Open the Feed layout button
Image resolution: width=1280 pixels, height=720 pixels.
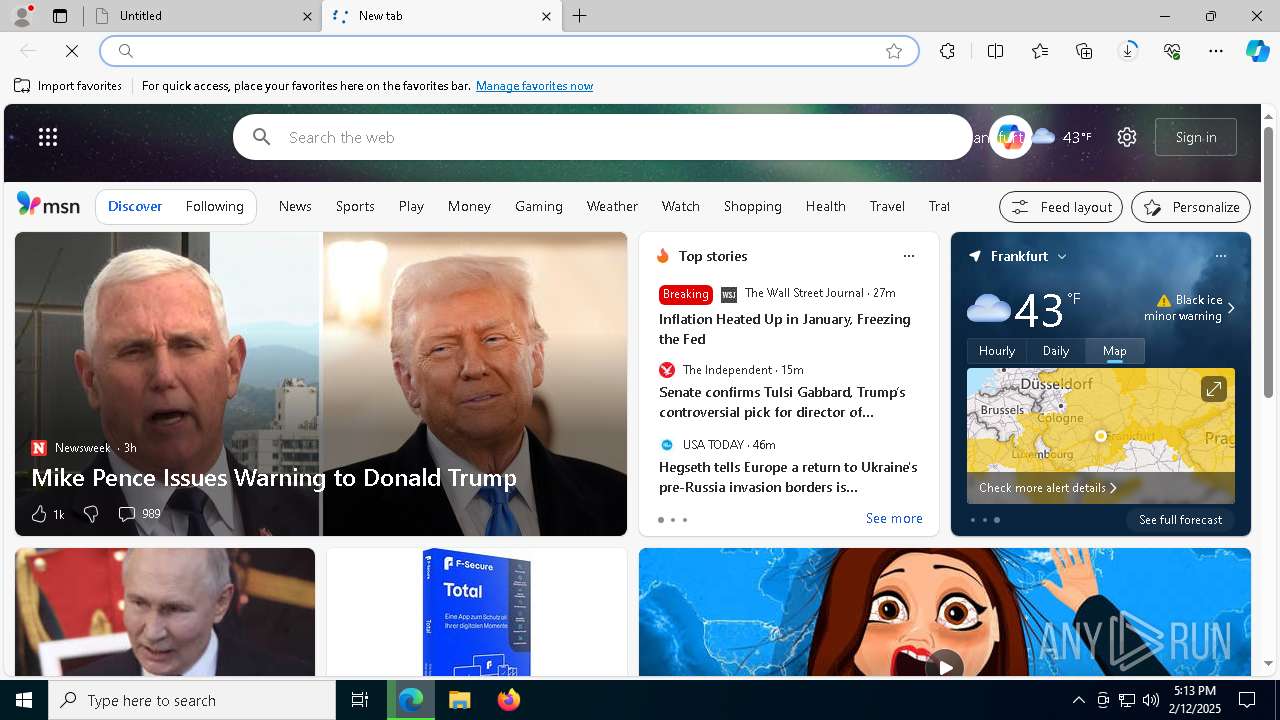point(1060,207)
